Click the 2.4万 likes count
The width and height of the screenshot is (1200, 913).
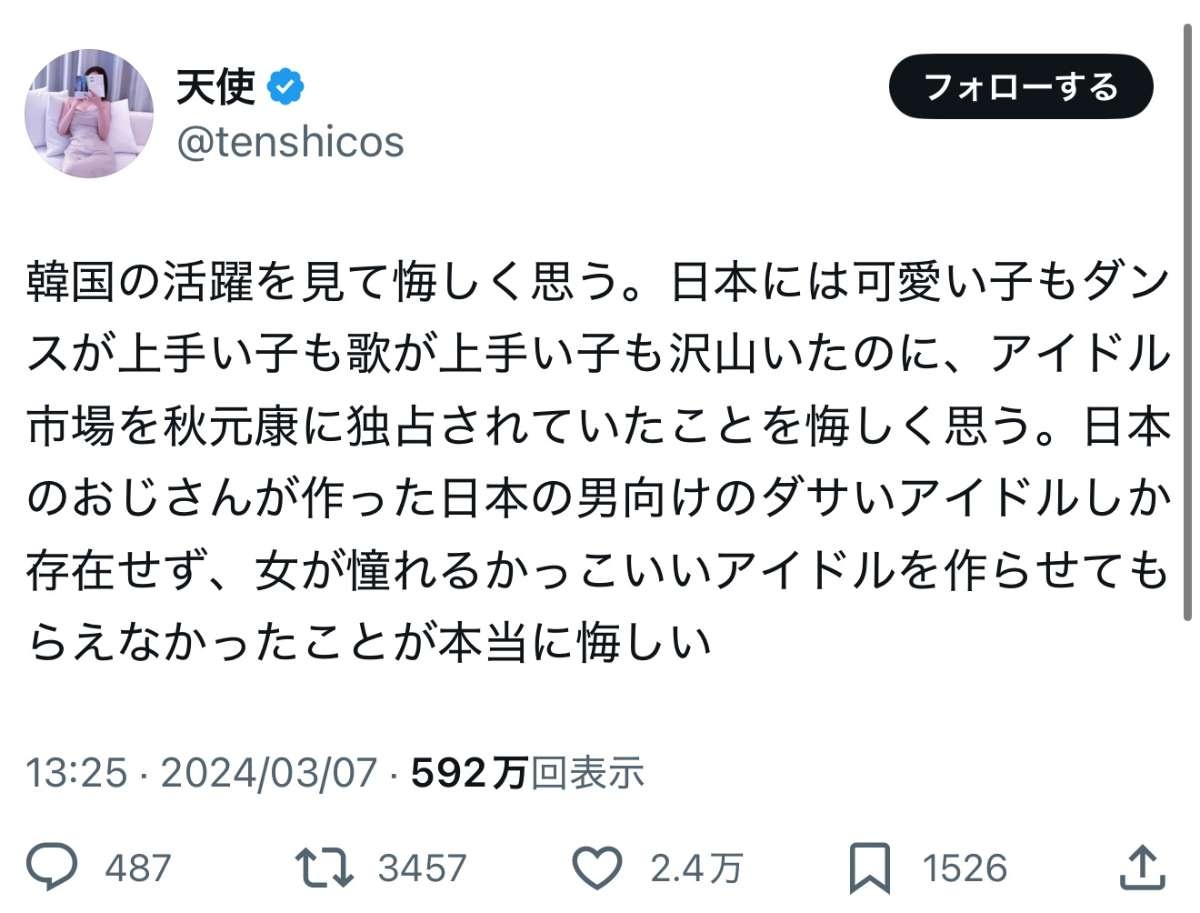coord(696,868)
